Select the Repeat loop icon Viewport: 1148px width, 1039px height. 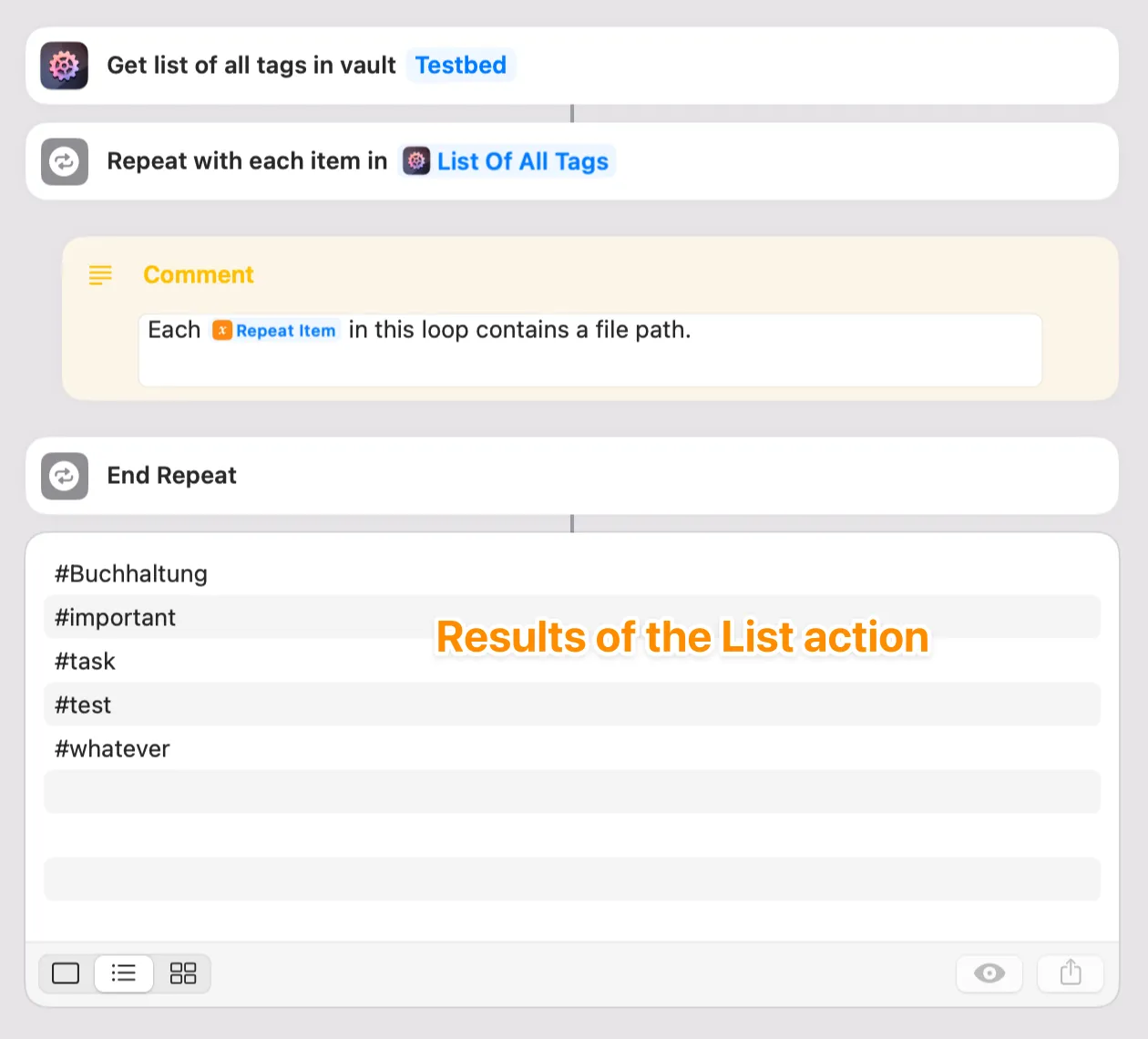click(64, 160)
